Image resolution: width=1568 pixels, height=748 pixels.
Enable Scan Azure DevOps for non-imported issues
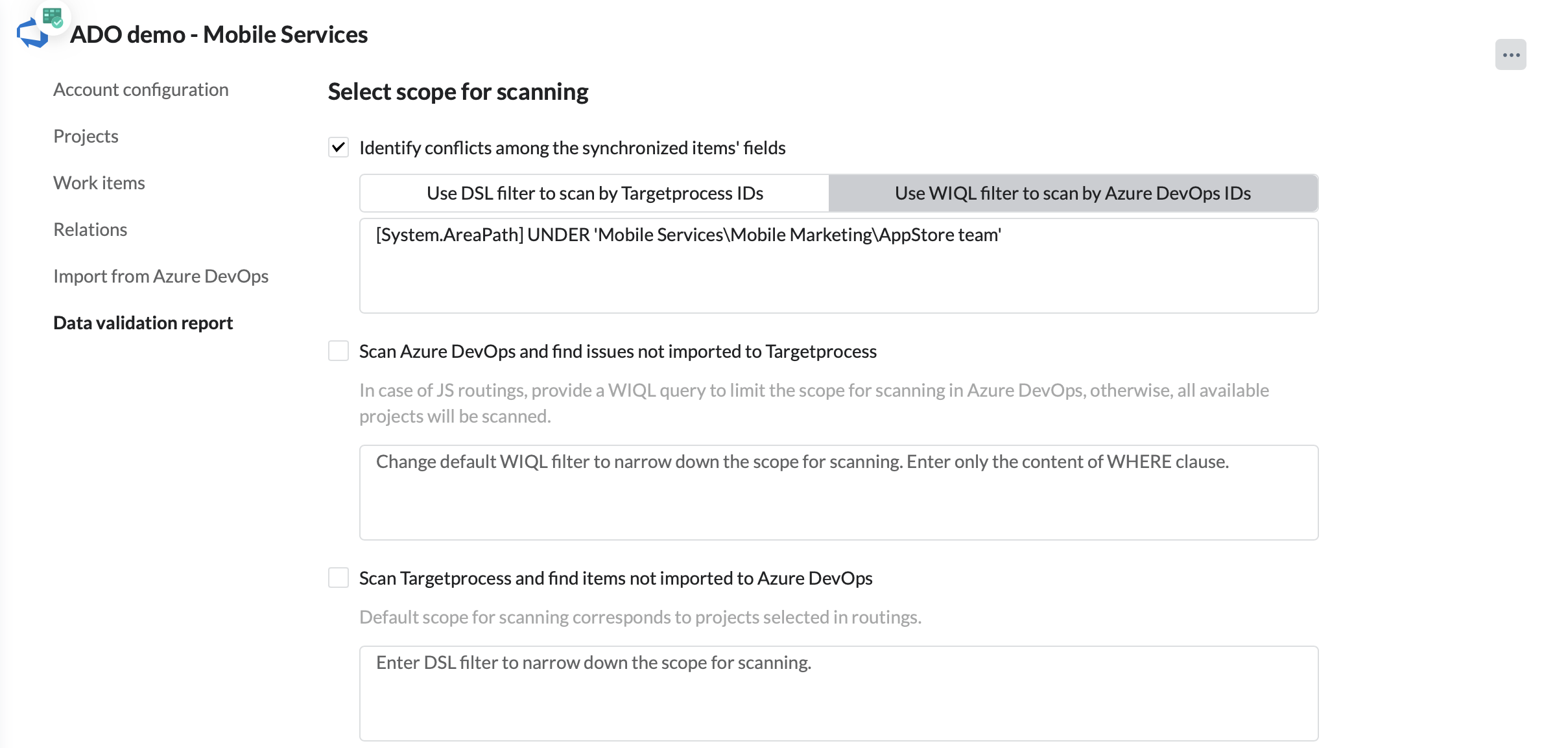pyautogui.click(x=339, y=351)
